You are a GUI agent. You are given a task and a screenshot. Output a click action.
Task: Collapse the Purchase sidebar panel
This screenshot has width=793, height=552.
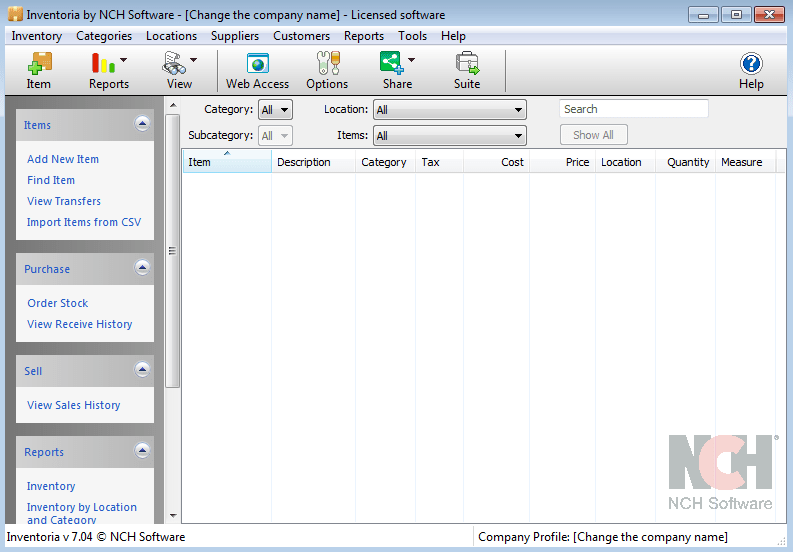coord(142,268)
